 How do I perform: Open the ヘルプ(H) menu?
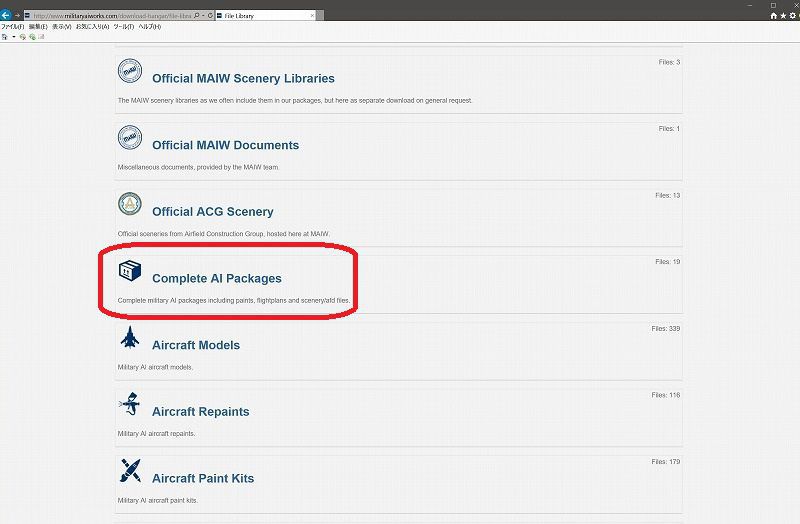pos(149,27)
